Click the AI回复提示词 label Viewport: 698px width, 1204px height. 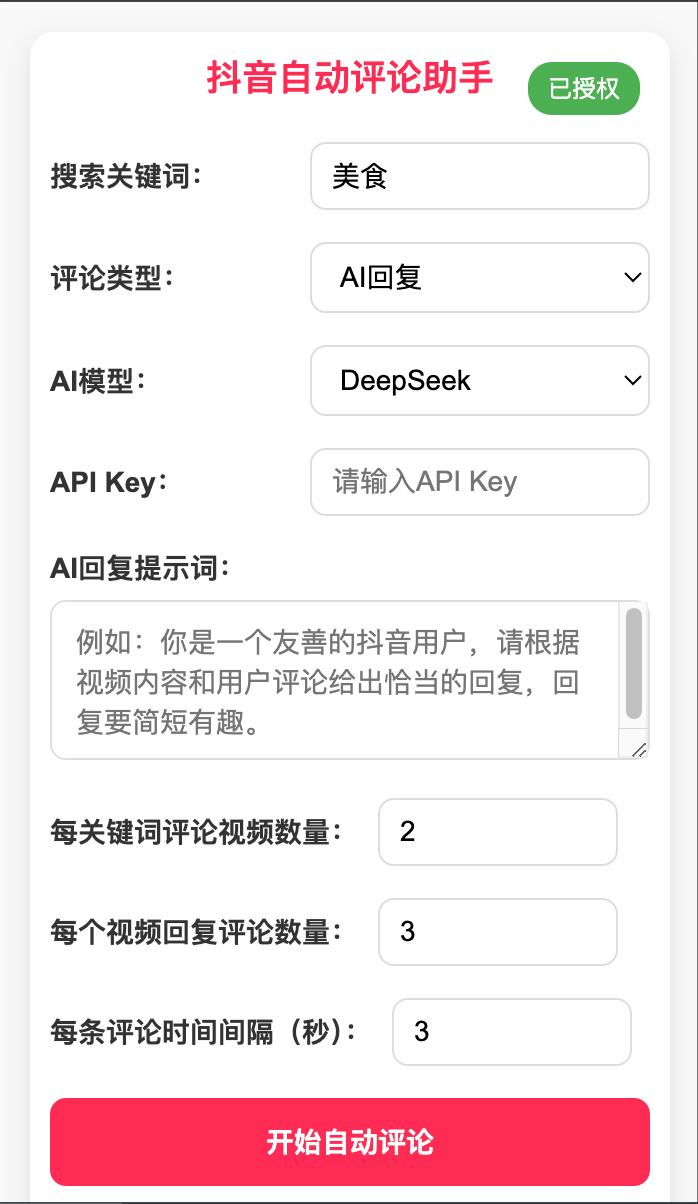point(141,569)
